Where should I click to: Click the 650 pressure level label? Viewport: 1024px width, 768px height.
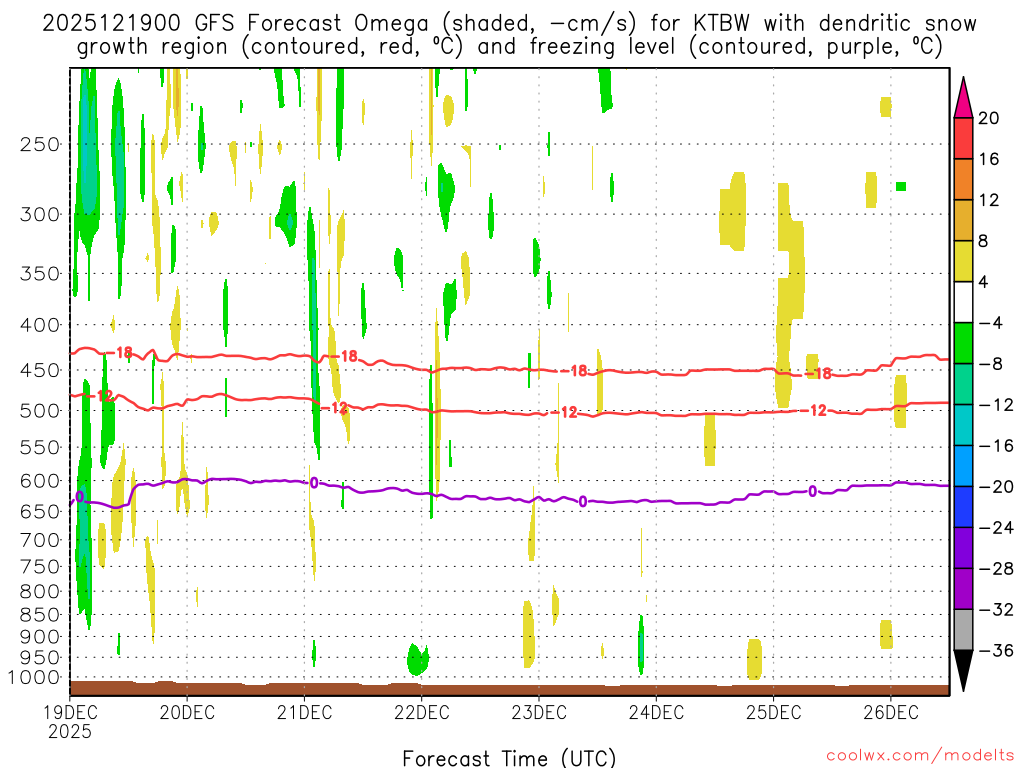40,511
